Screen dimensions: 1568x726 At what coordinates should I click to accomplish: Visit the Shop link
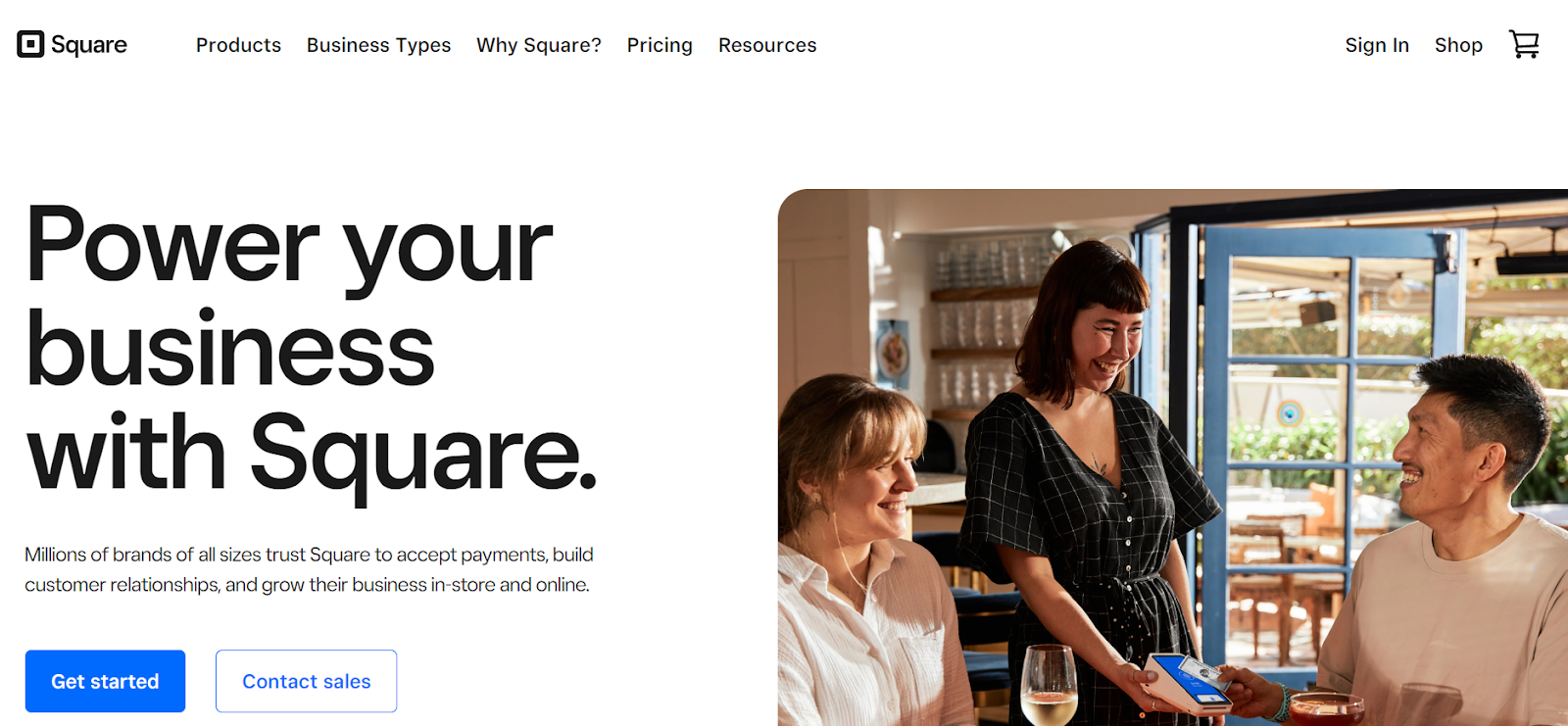(x=1458, y=45)
